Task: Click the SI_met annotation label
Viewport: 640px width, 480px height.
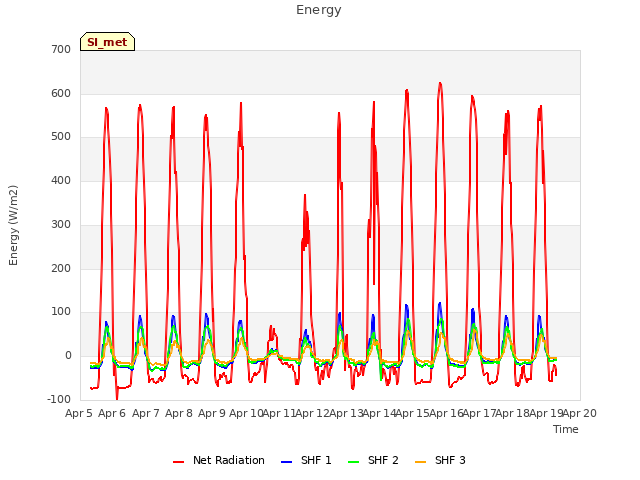Action: coord(107,42)
